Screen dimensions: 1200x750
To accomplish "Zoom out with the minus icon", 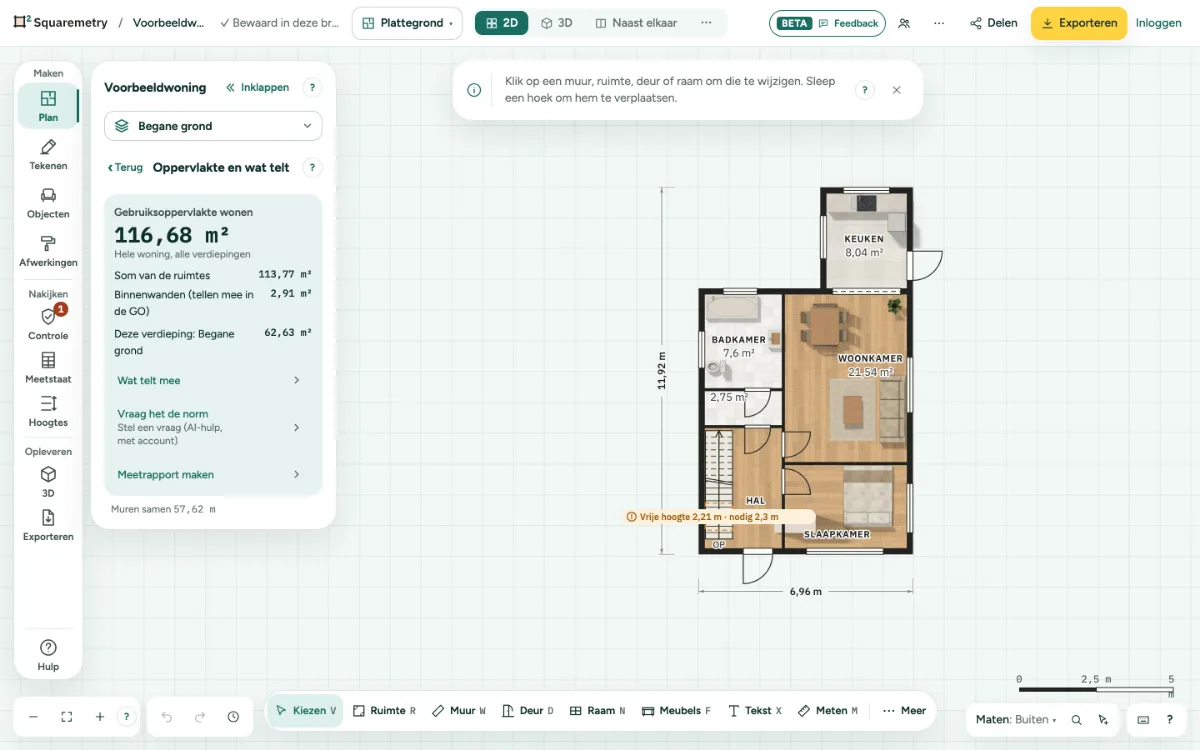I will 33,717.
